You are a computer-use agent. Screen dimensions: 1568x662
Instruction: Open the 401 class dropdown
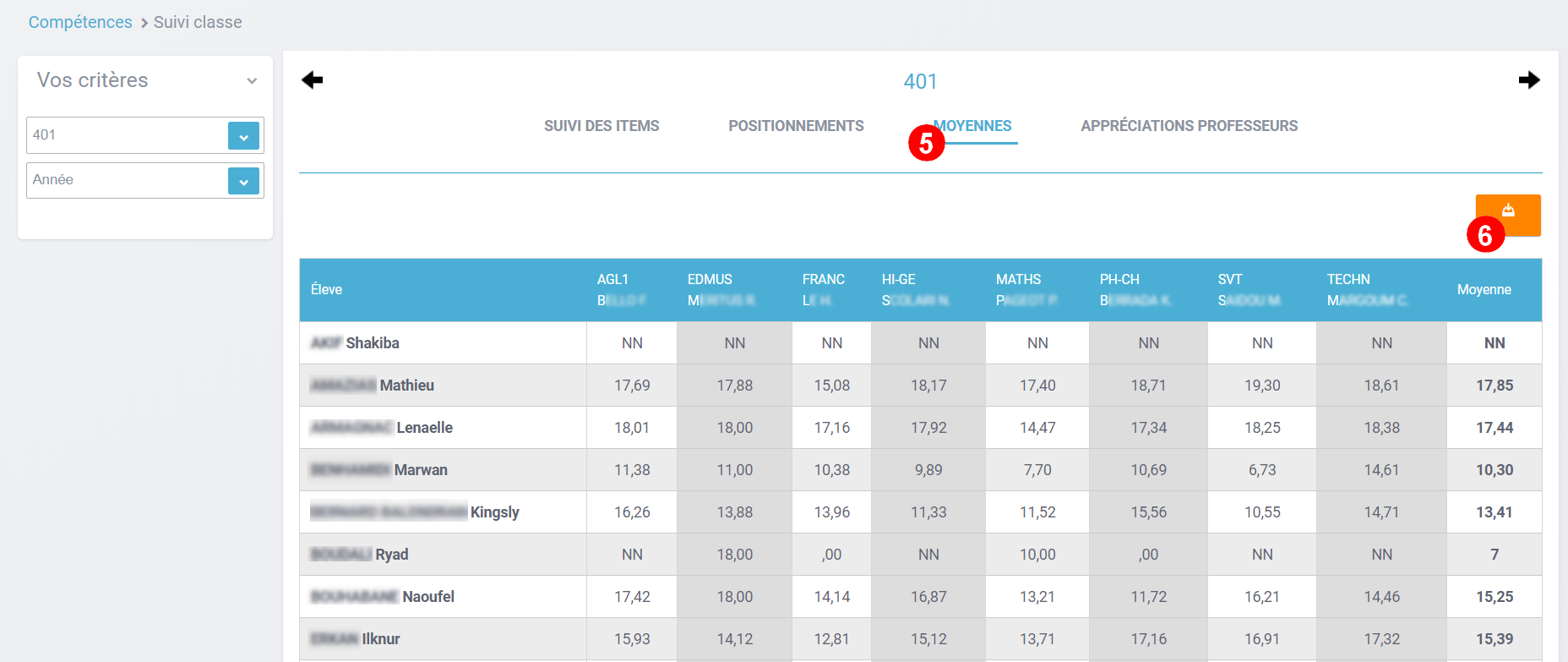point(243,135)
